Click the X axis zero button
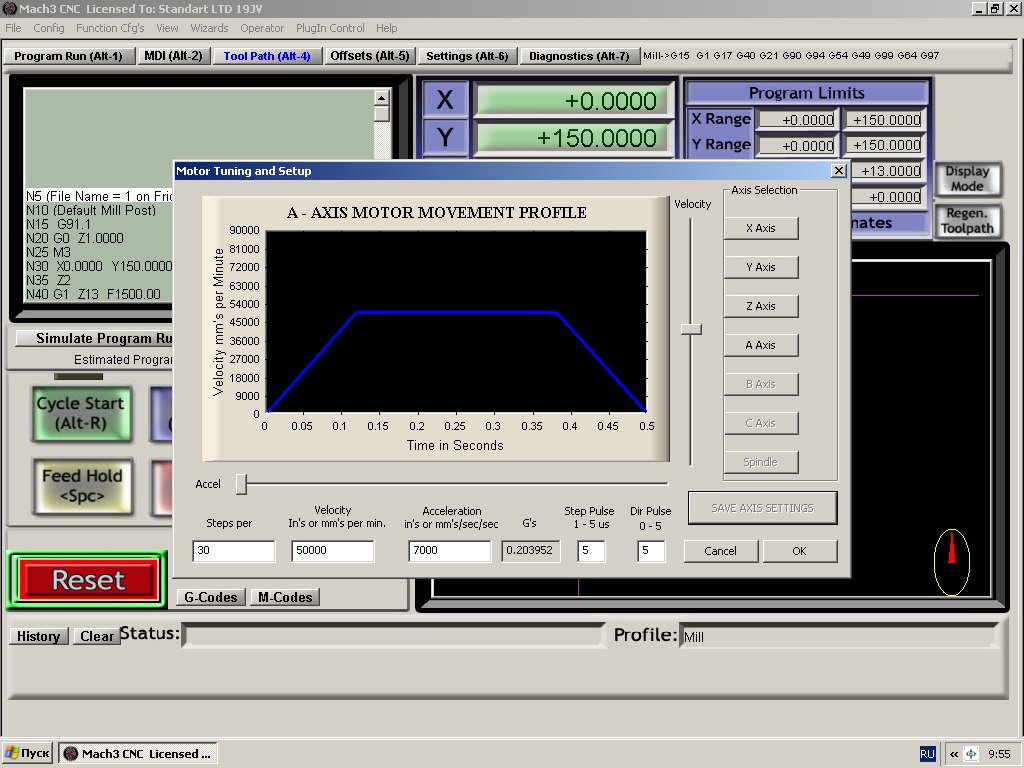Viewport: 1024px width, 768px height. pos(445,100)
